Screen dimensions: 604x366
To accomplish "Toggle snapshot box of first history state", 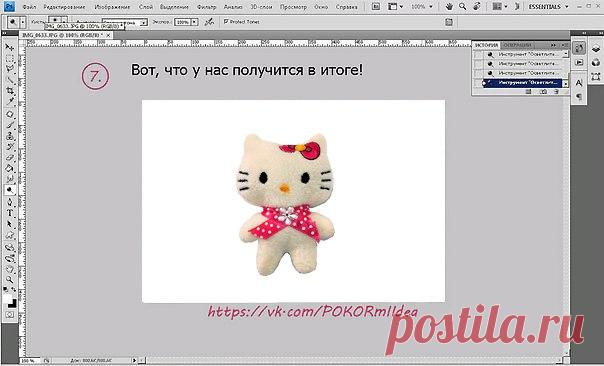I will [x=478, y=55].
